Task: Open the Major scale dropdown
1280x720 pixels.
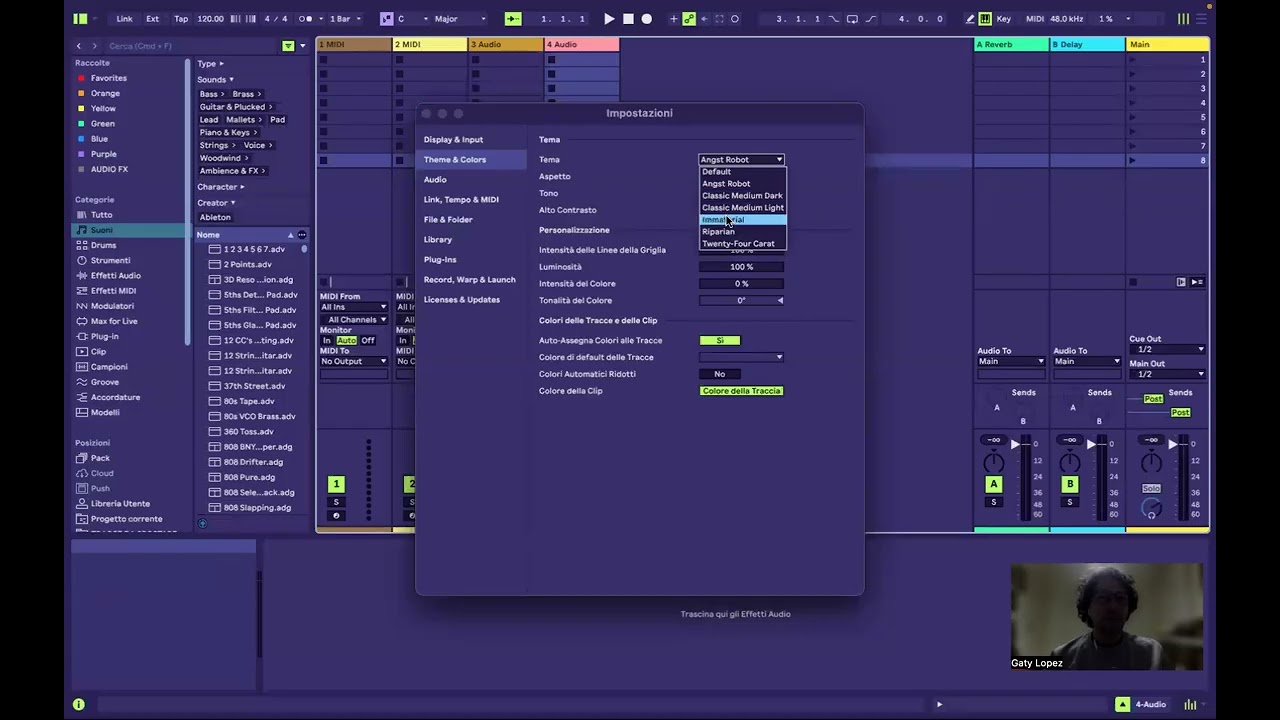Action: (460, 18)
